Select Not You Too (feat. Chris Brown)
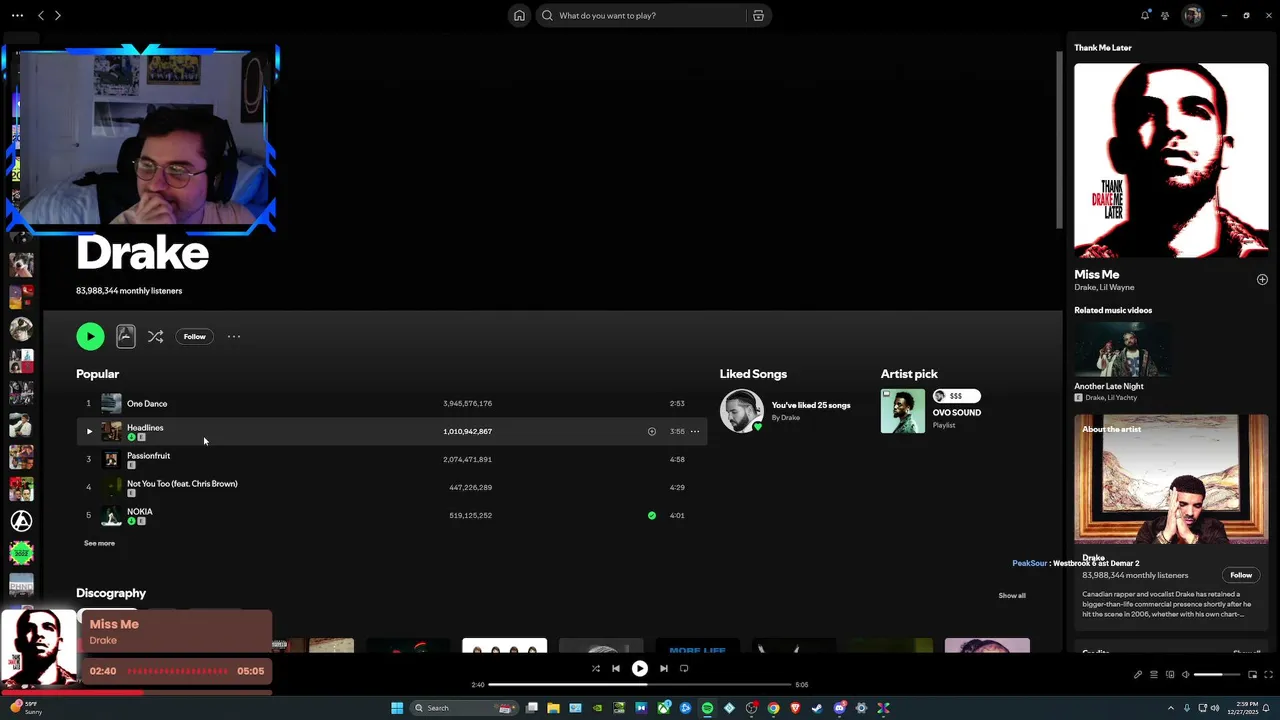The width and height of the screenshot is (1280, 720). pos(182,483)
